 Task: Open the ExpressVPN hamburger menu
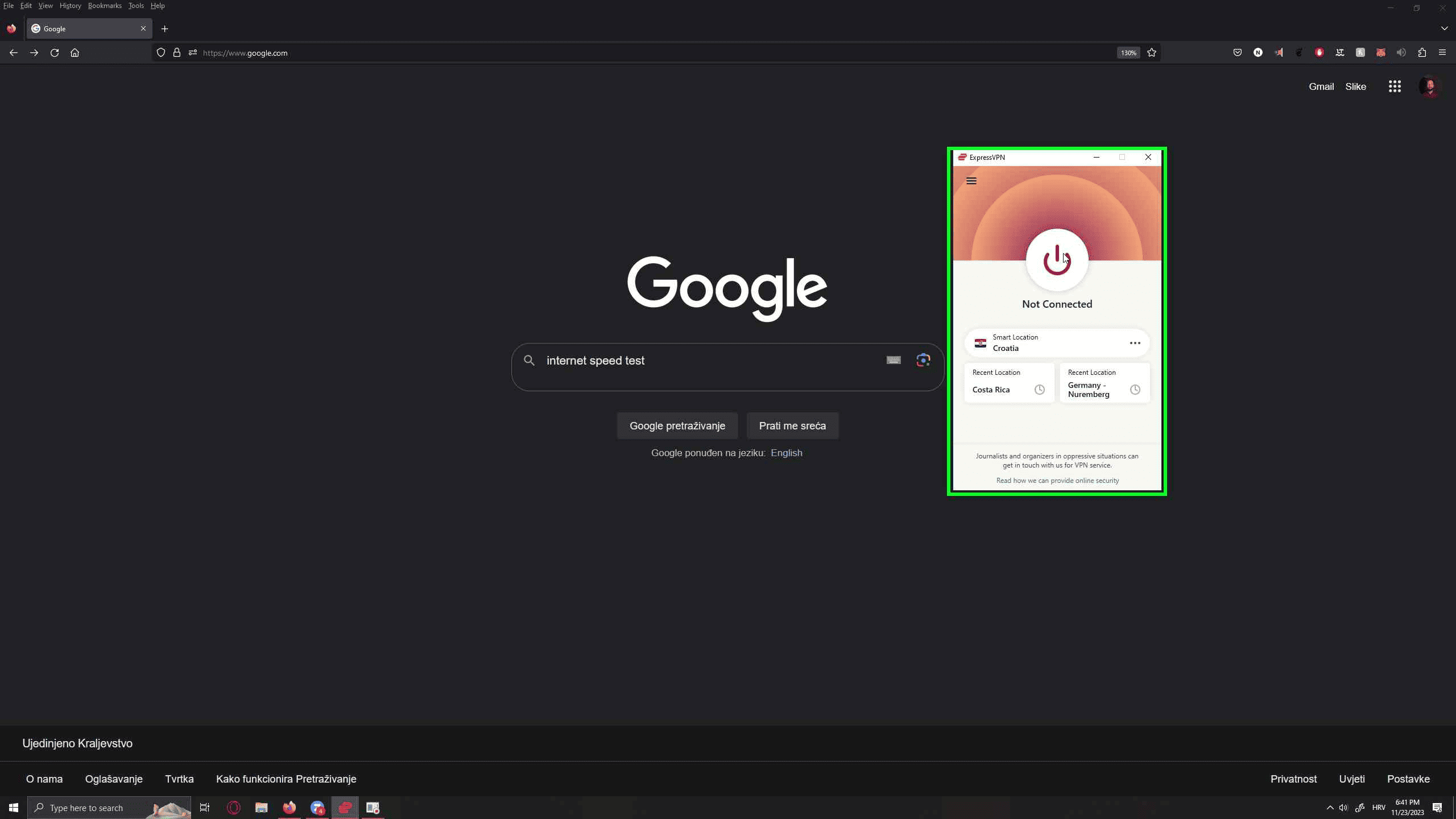tap(971, 181)
